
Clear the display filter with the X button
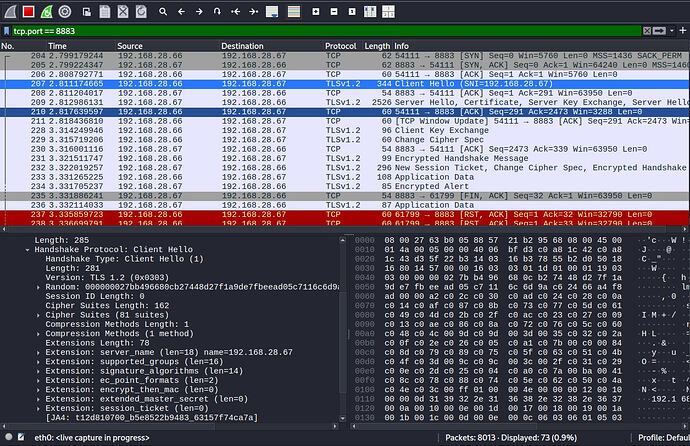click(647, 31)
